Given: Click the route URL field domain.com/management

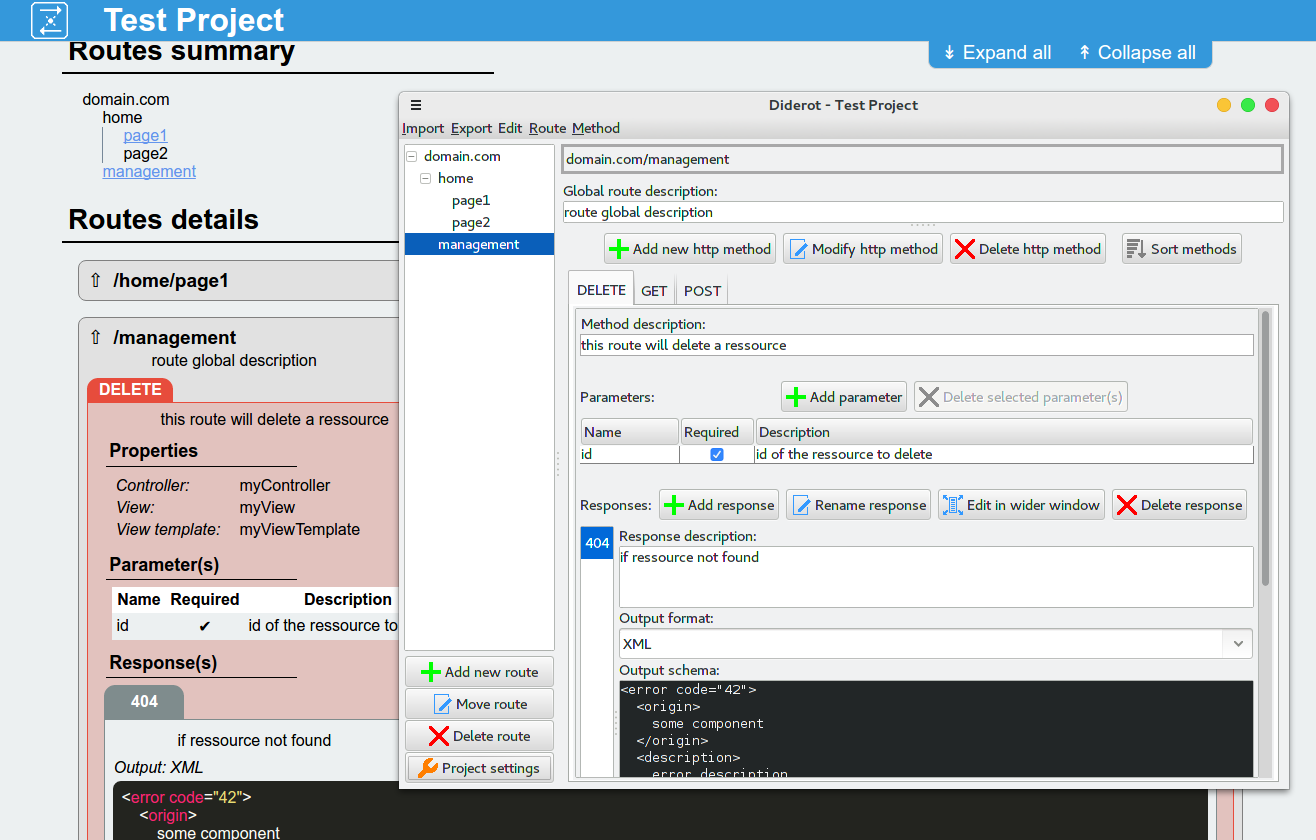Looking at the screenshot, I should click(x=922, y=159).
